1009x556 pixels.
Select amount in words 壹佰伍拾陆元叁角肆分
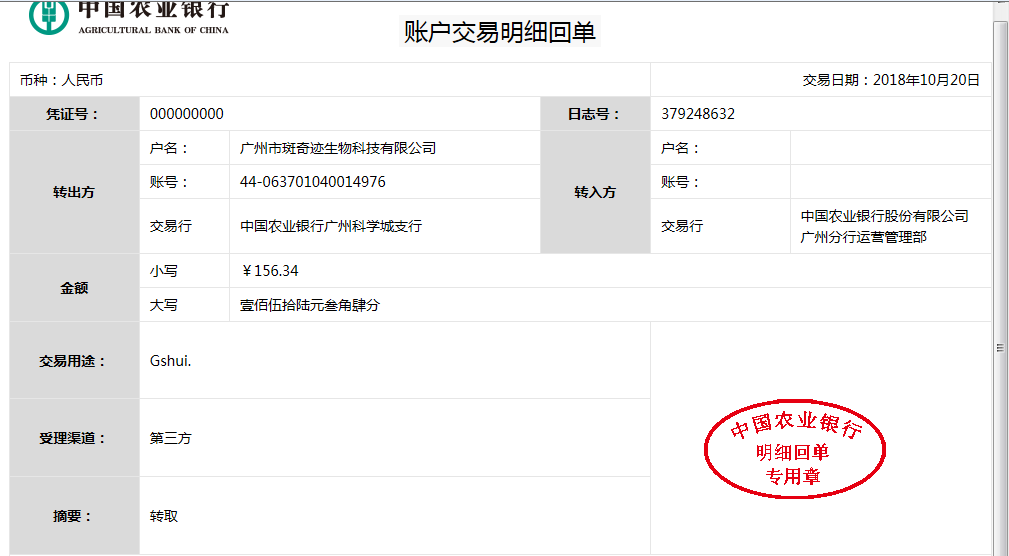(x=310, y=305)
